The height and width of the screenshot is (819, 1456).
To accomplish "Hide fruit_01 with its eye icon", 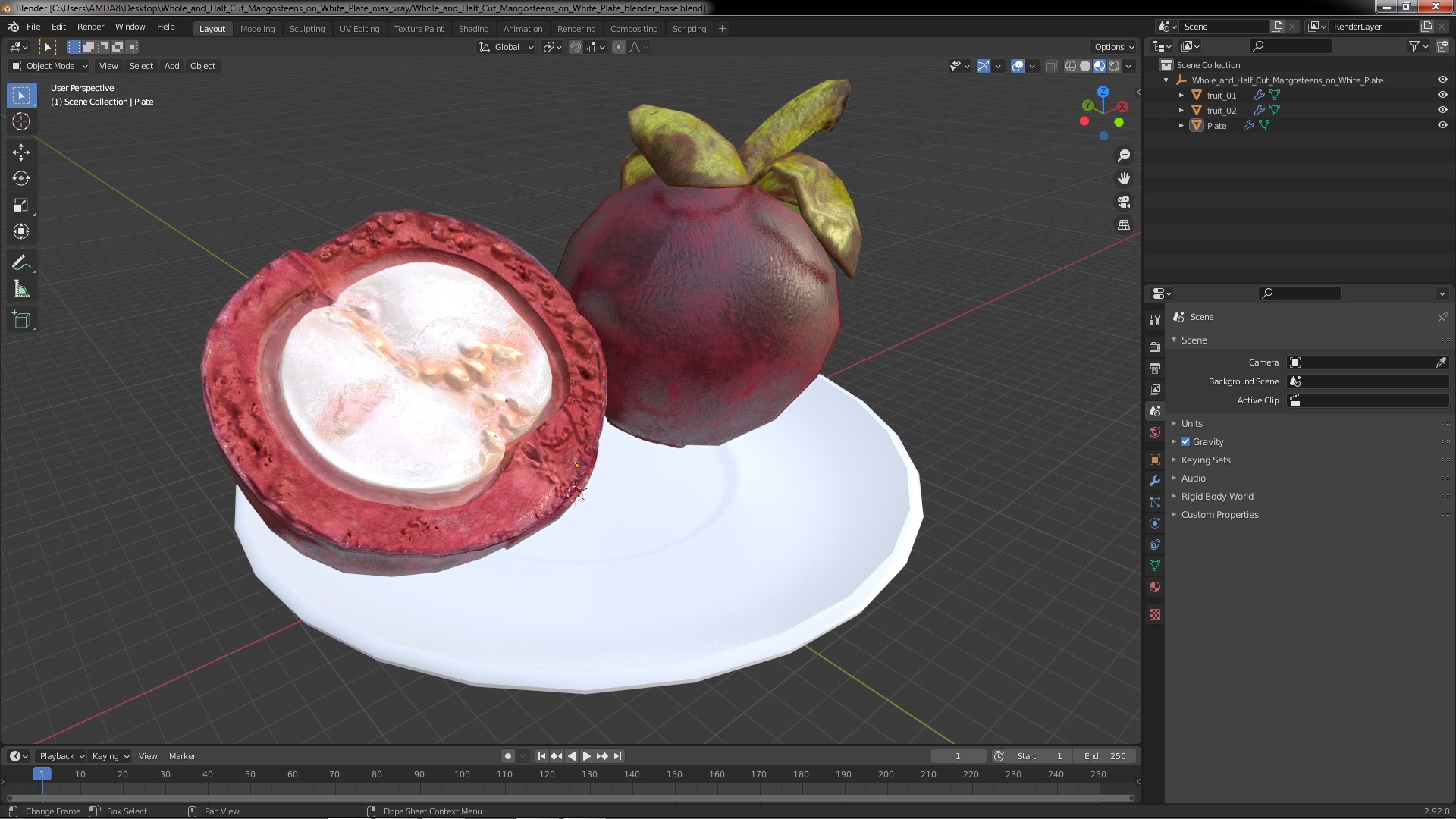I will click(x=1442, y=95).
